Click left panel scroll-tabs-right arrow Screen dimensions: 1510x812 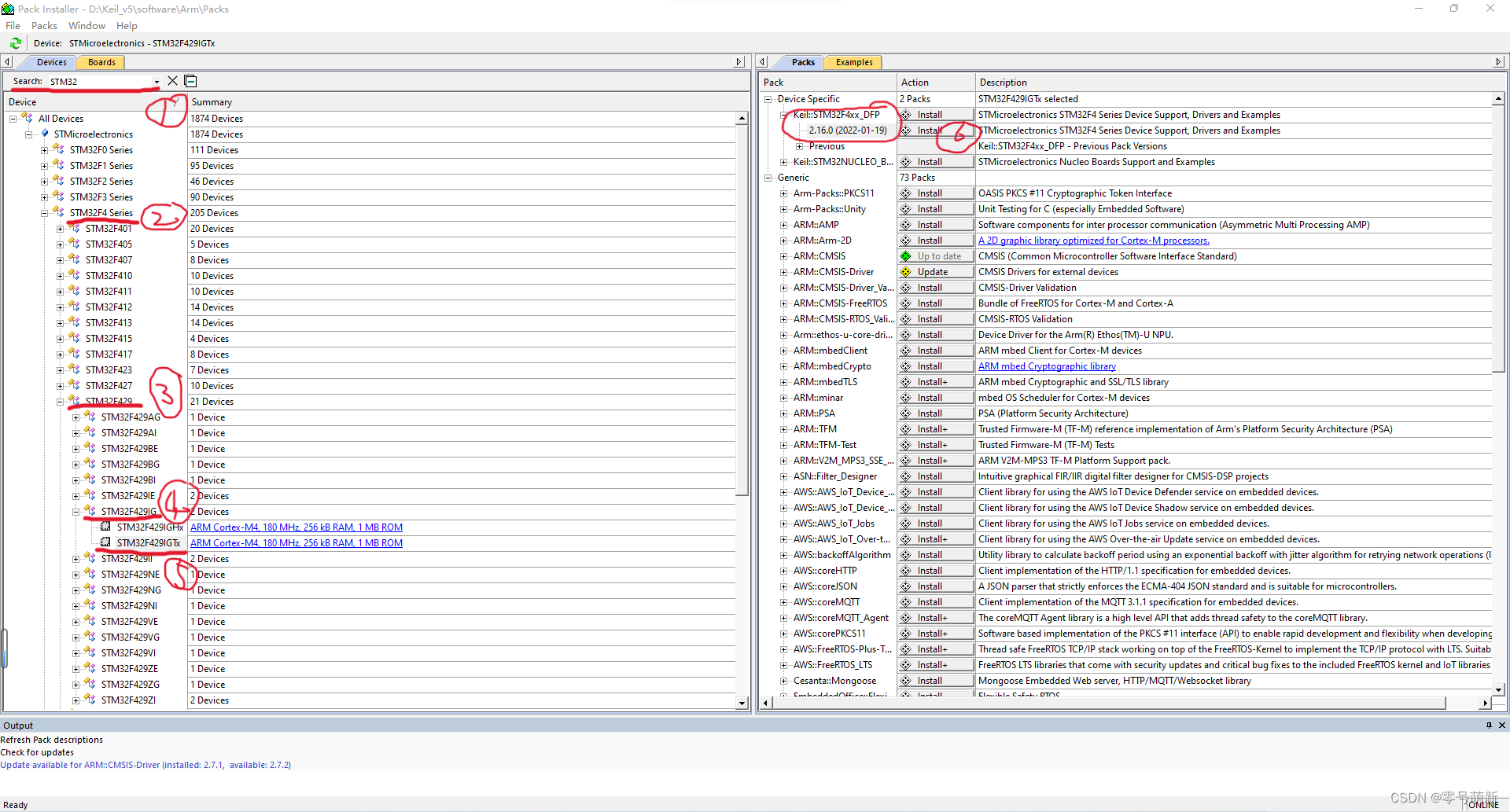(738, 62)
